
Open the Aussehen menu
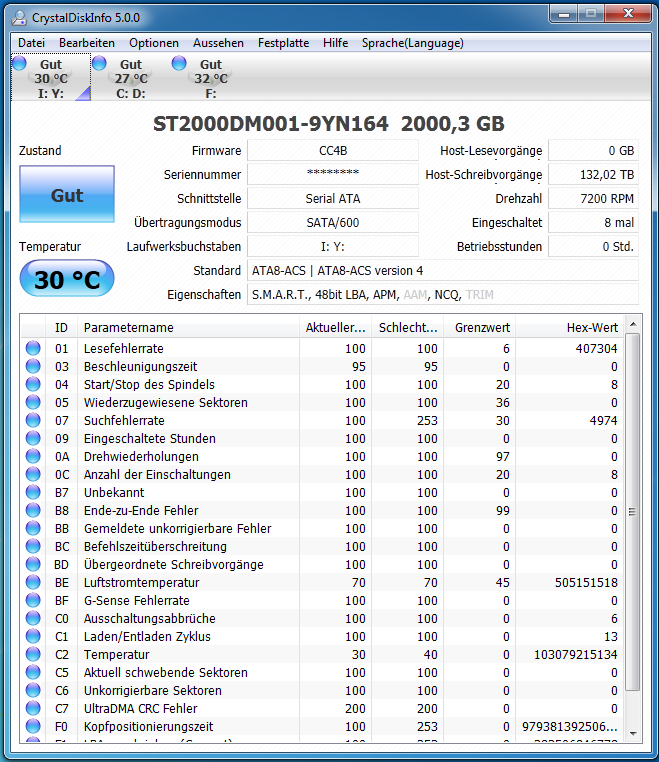point(218,43)
